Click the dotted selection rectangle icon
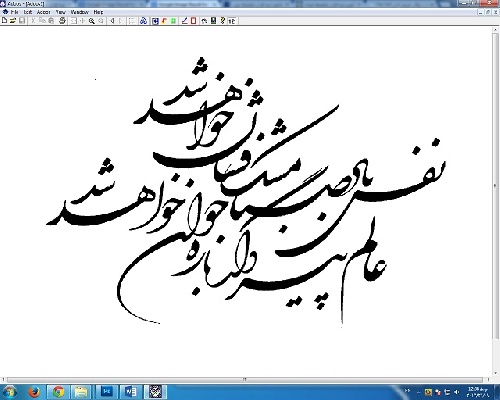The height and width of the screenshot is (400, 500). click(x=132, y=21)
